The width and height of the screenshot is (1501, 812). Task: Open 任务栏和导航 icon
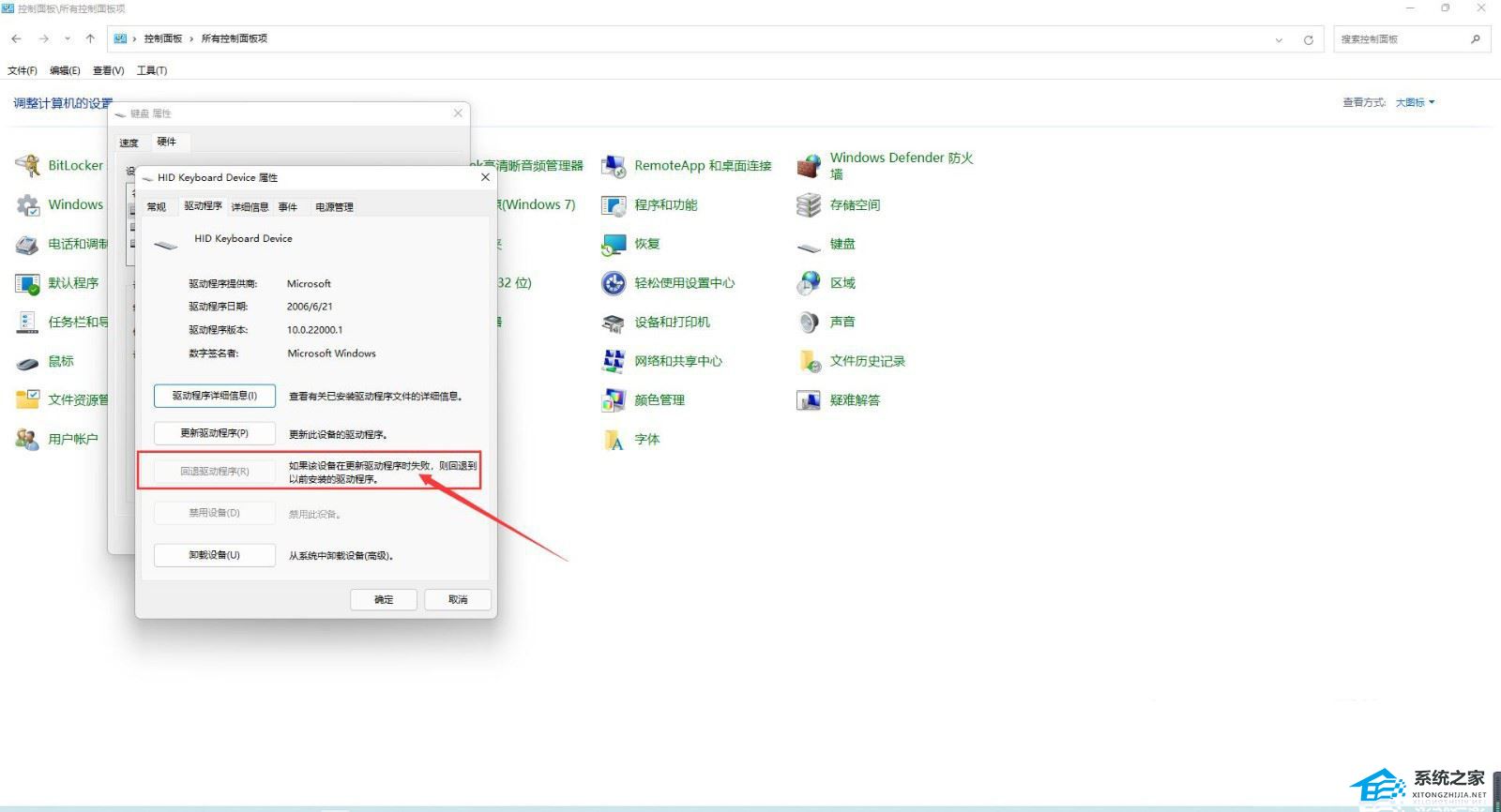coord(28,323)
